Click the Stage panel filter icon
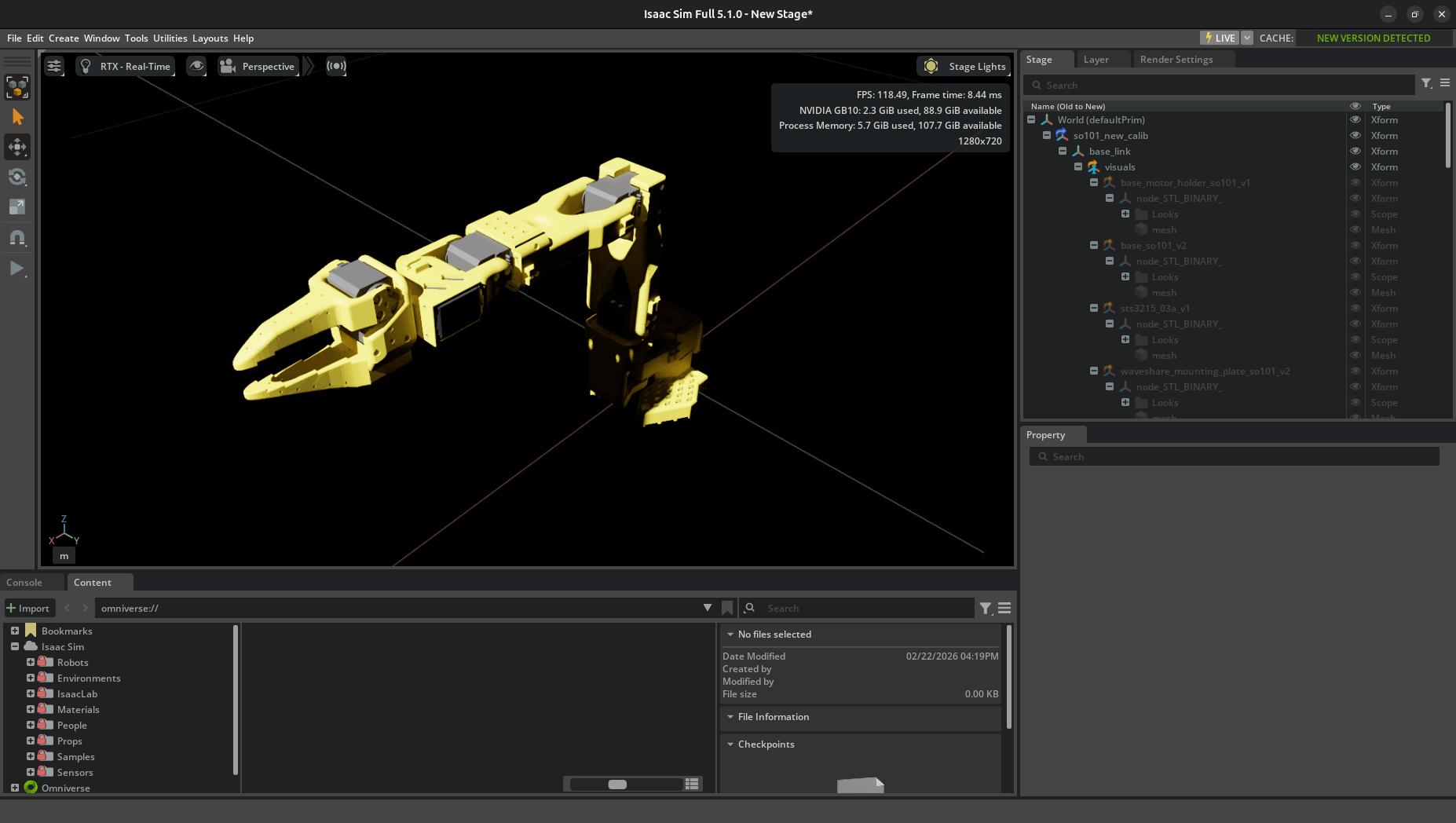This screenshot has height=823, width=1456. click(x=1426, y=83)
